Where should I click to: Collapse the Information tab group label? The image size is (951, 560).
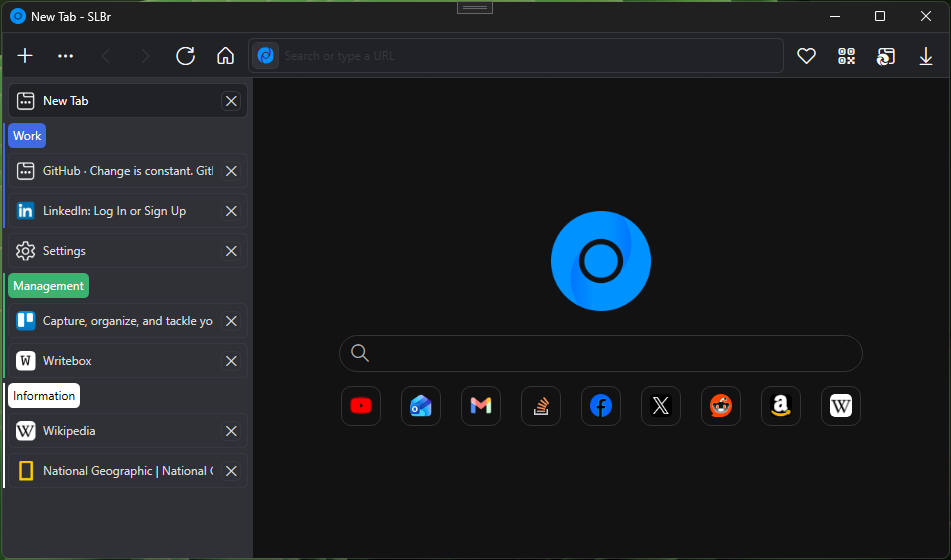44,396
